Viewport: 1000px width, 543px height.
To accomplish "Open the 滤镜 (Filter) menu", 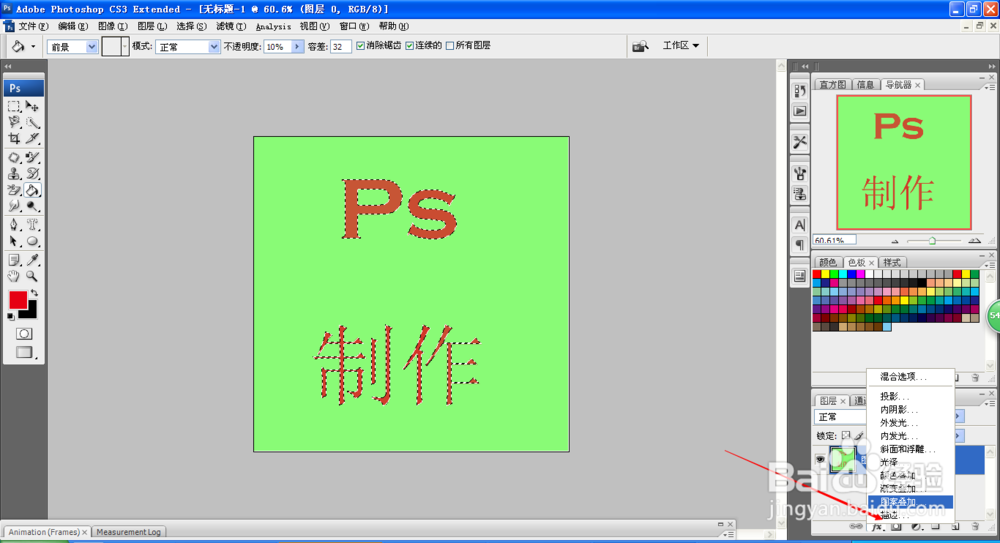I will pos(231,26).
